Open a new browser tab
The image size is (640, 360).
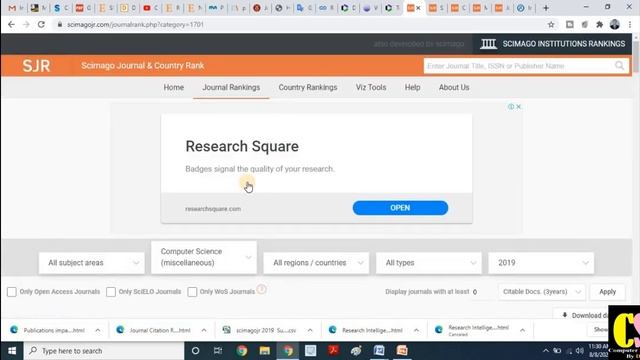[546, 8]
